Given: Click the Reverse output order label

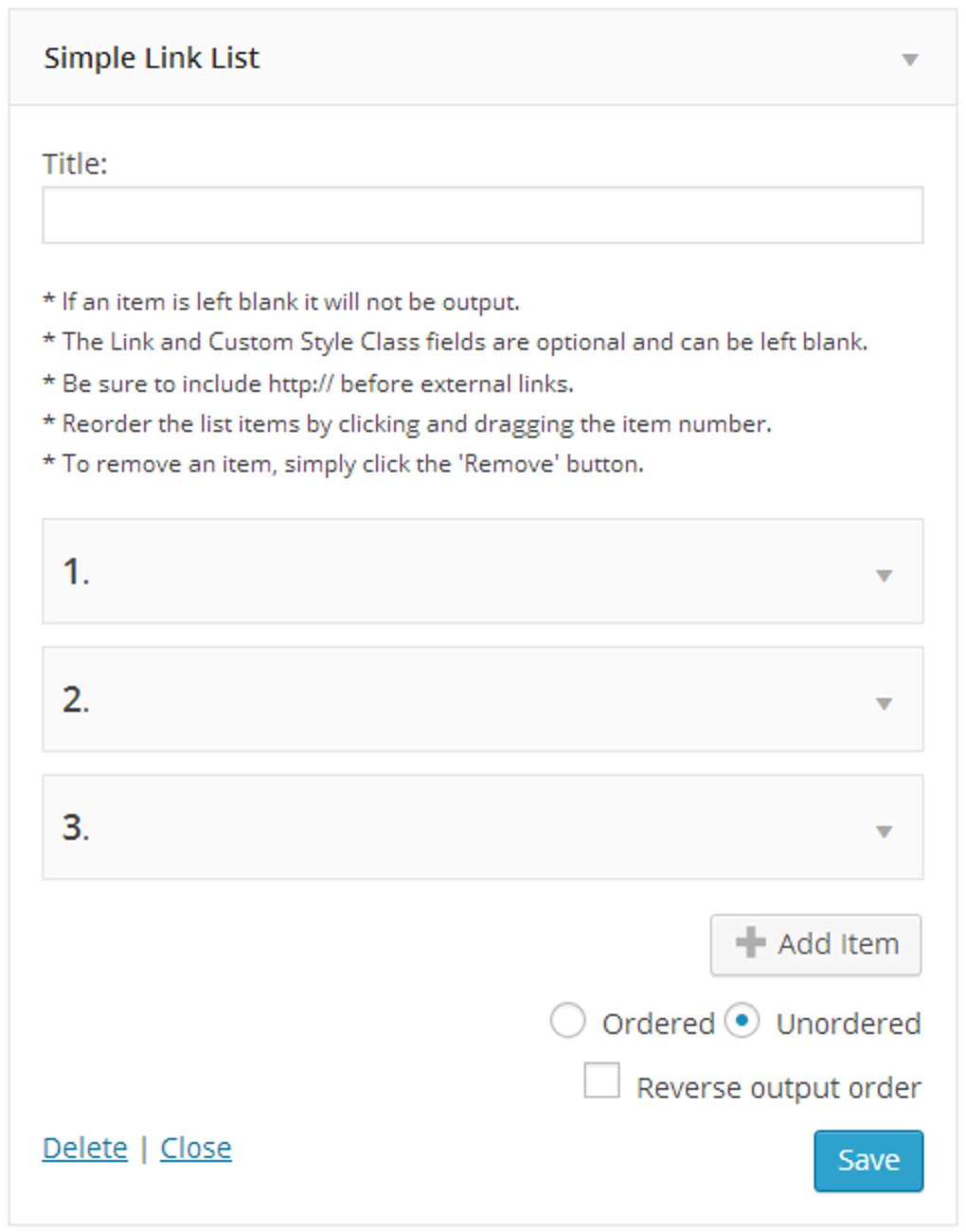Looking at the screenshot, I should tap(778, 1085).
